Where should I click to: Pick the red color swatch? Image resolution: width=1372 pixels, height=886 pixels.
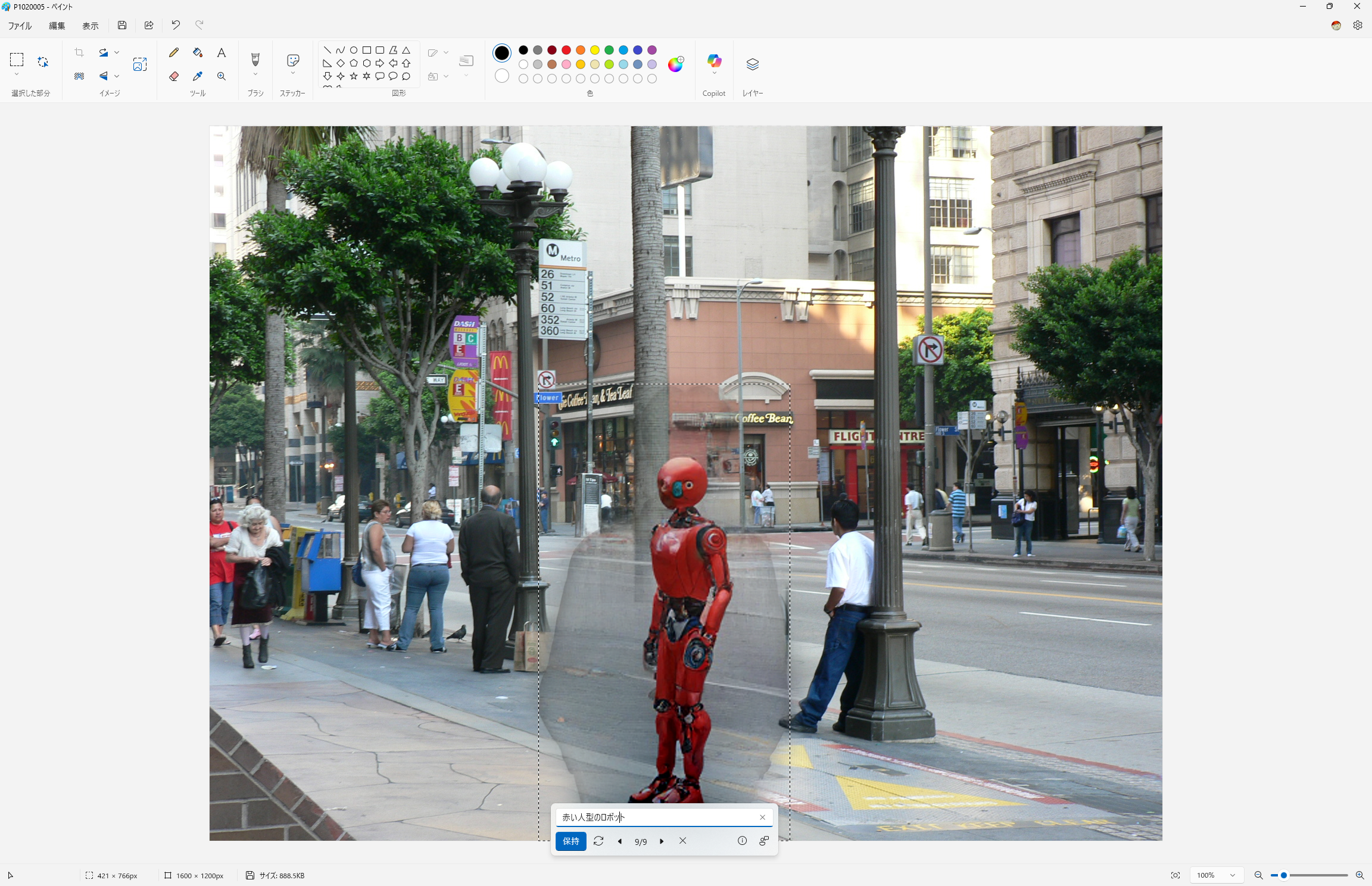click(x=566, y=50)
